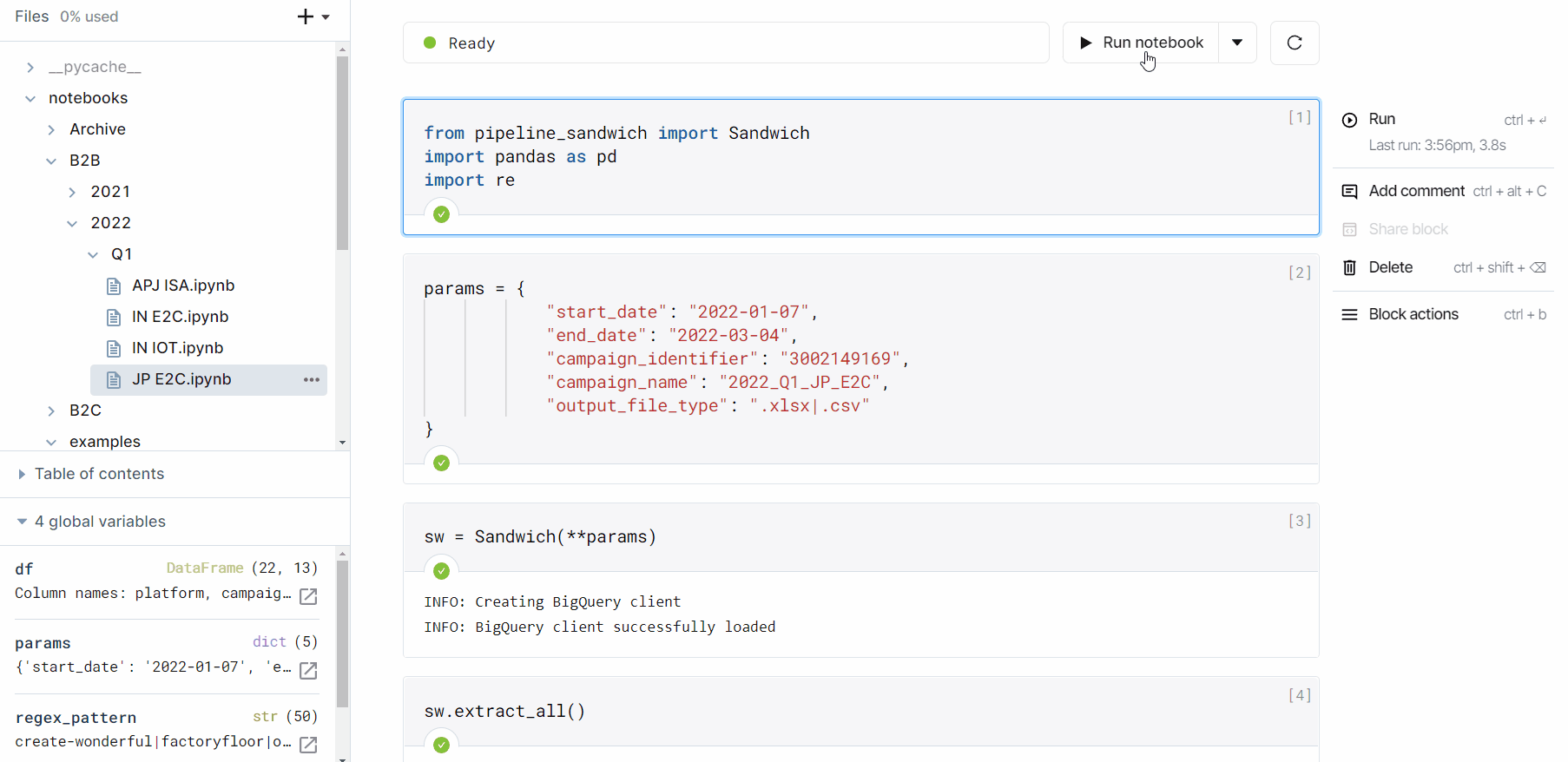Open the Run notebook dropdown arrow

click(x=1237, y=43)
